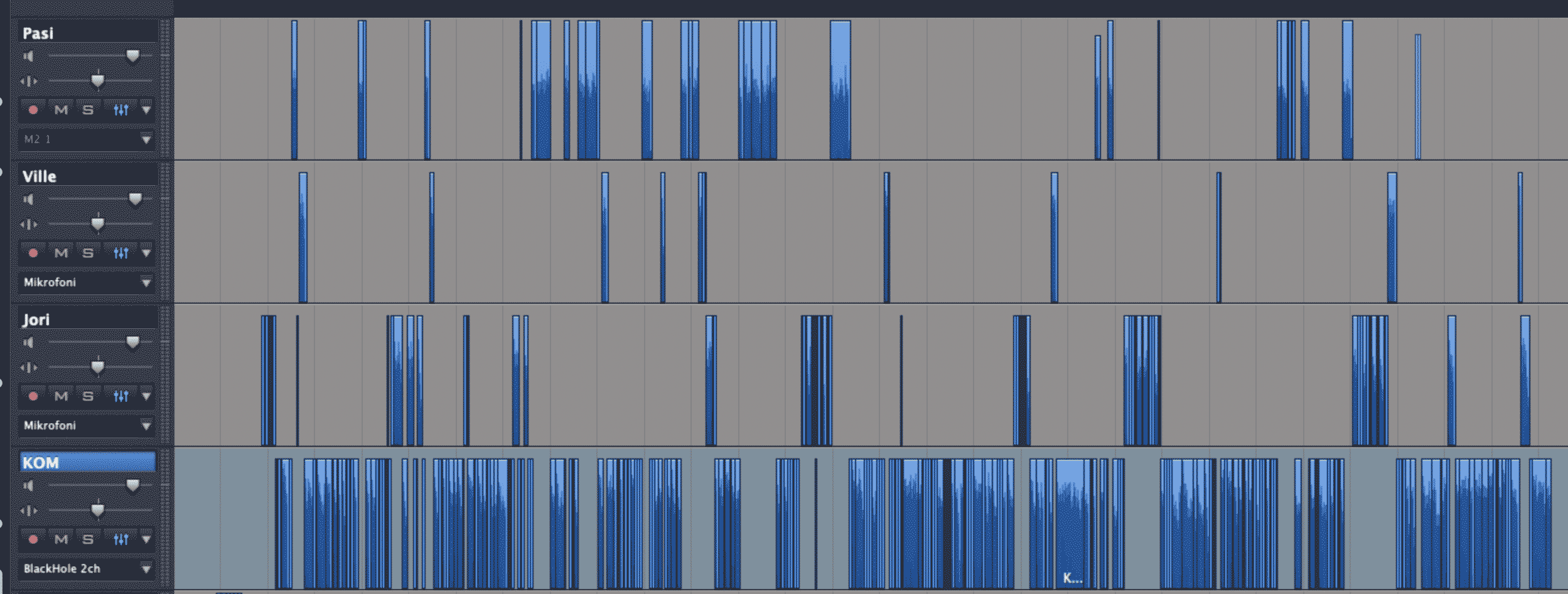Click the speaker volume icon on Ville track
Viewport: 1568px width, 594px height.
tap(28, 200)
